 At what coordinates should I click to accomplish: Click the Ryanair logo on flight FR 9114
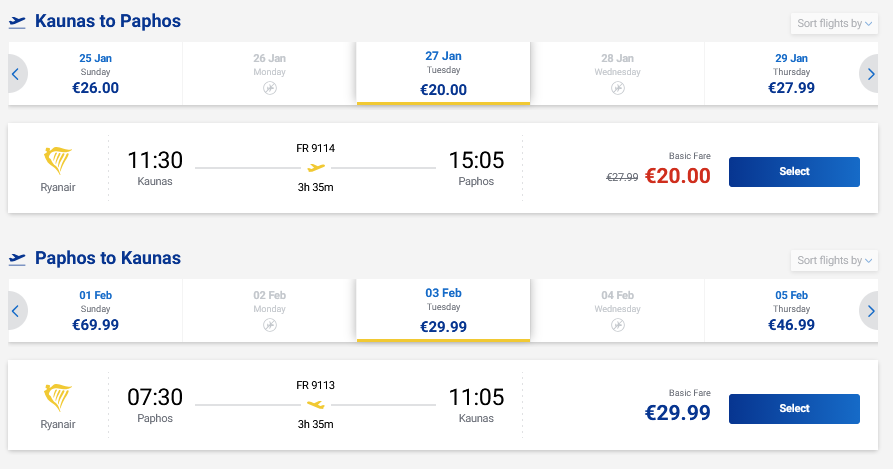click(x=57, y=160)
